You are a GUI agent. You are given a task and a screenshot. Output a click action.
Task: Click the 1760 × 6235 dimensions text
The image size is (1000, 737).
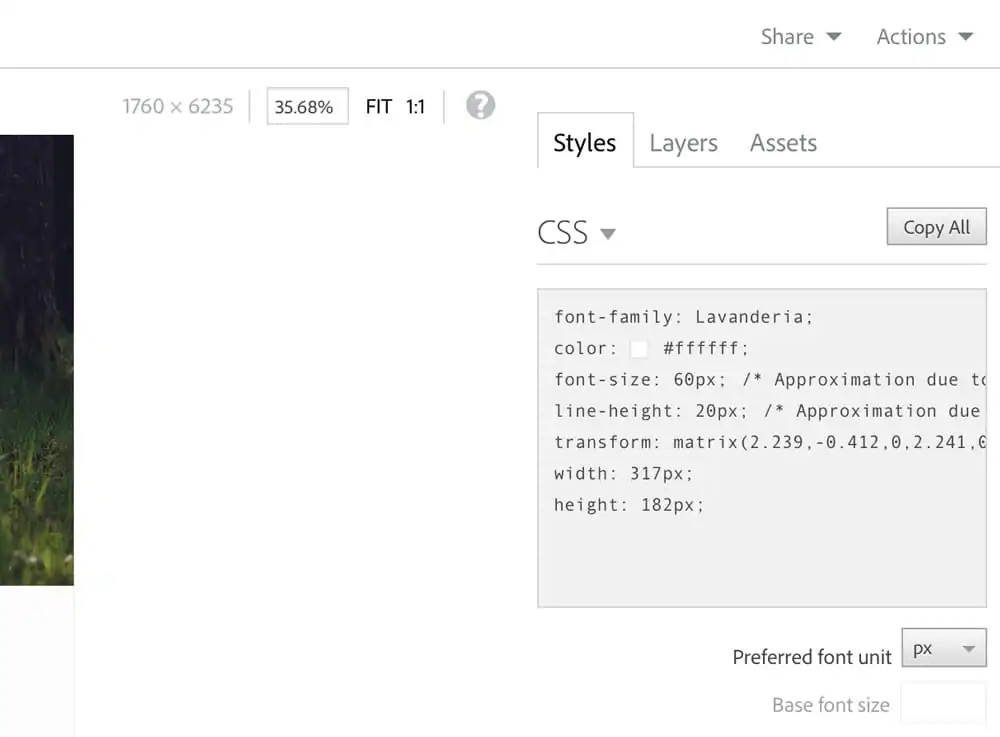[x=178, y=106]
